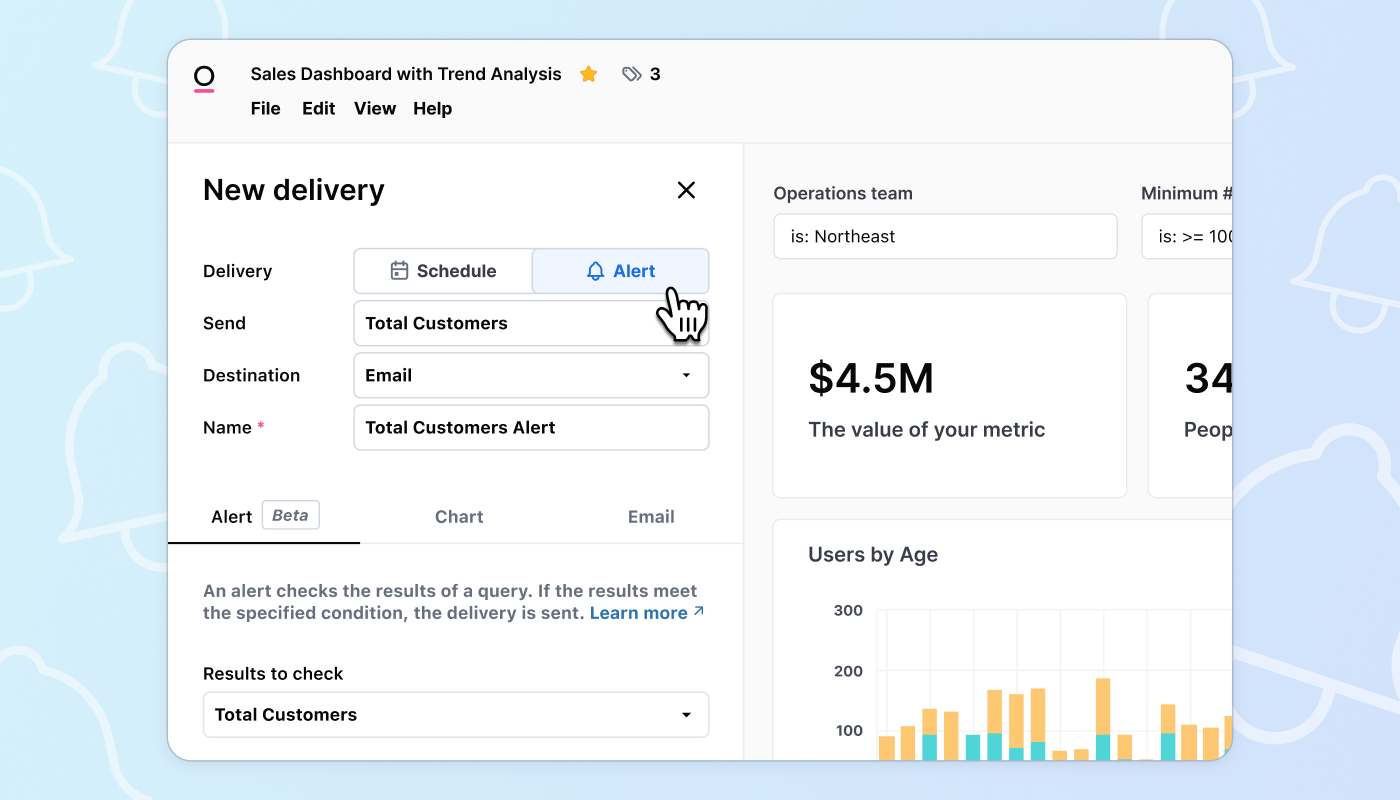Click the circular app logo
The width and height of the screenshot is (1400, 800).
coord(204,78)
